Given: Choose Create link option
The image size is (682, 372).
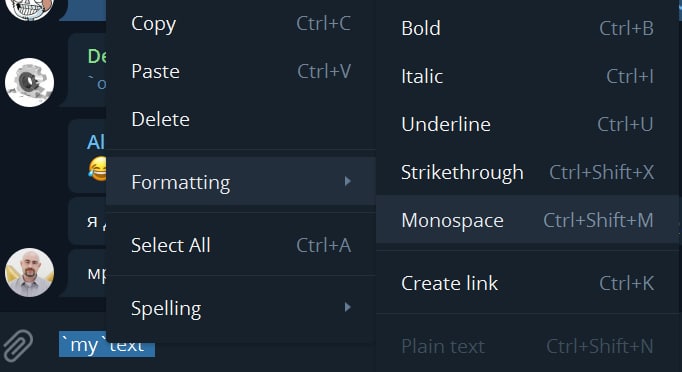Looking at the screenshot, I should (x=527, y=283).
